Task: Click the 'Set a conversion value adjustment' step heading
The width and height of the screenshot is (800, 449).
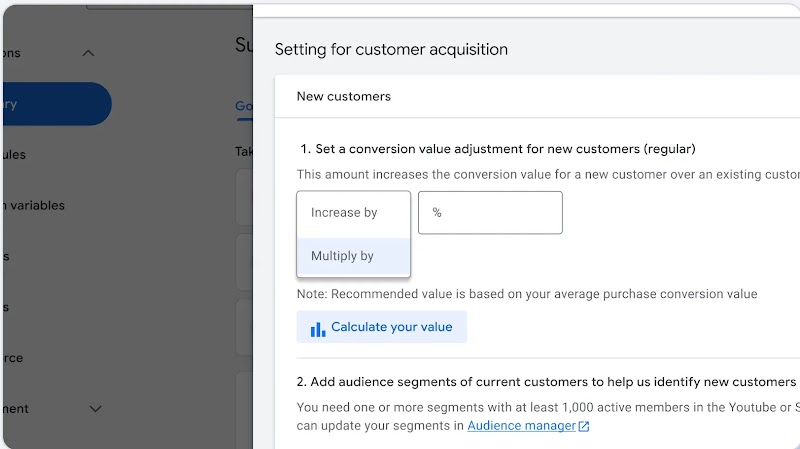Action: 498,149
